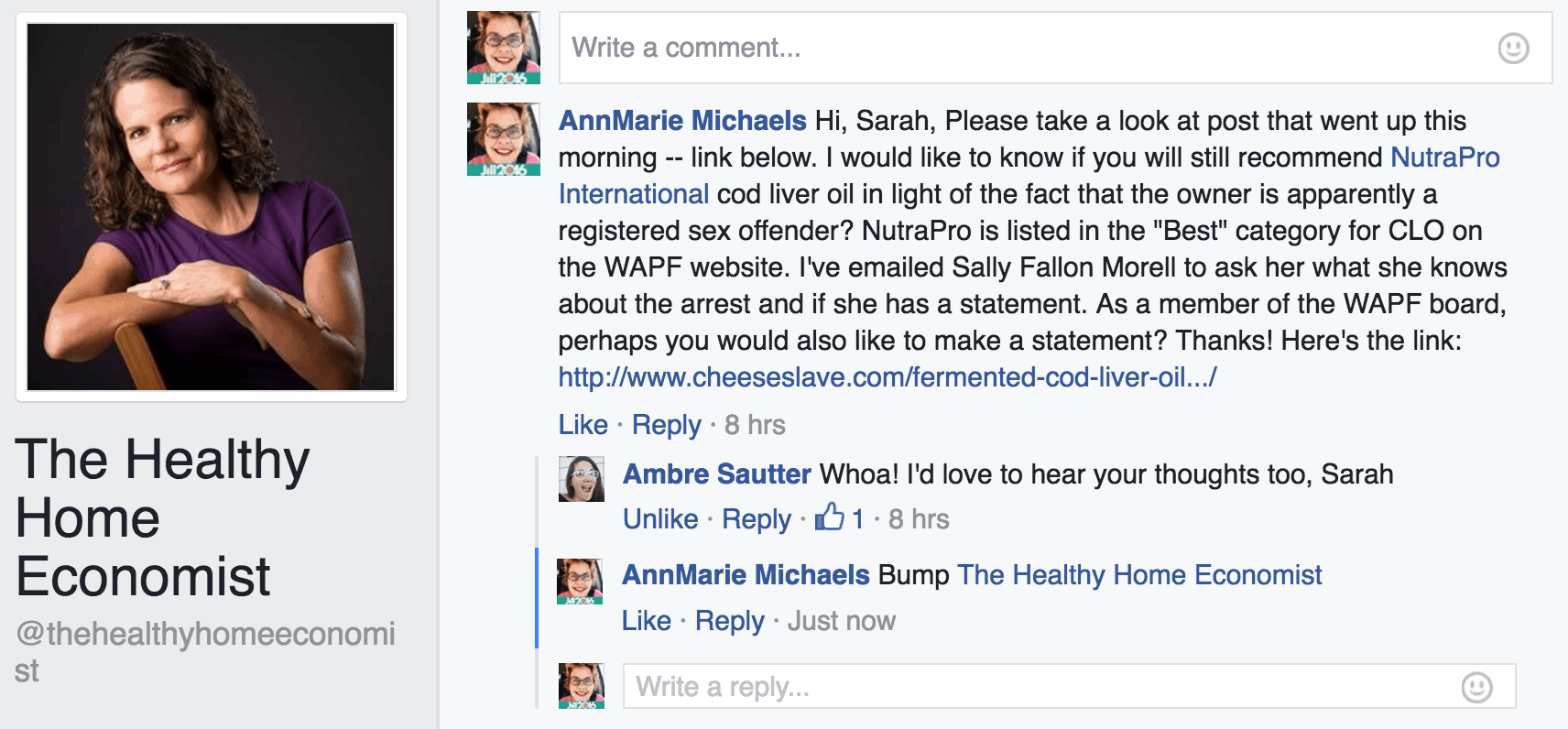Open tagged The Healthy Home Economist link
Image resolution: width=1568 pixels, height=729 pixels.
(x=1139, y=575)
